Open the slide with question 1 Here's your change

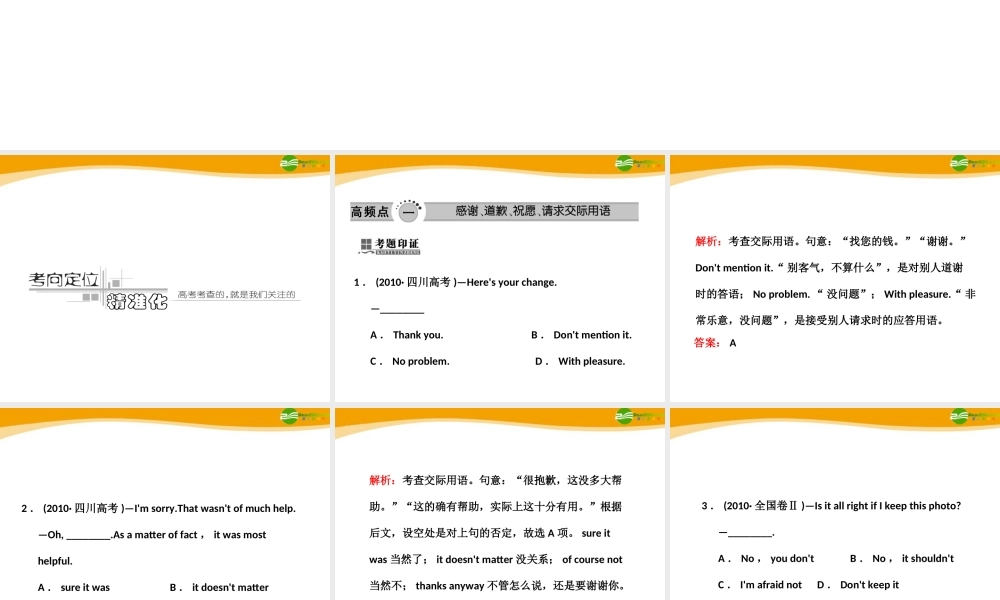coord(499,278)
